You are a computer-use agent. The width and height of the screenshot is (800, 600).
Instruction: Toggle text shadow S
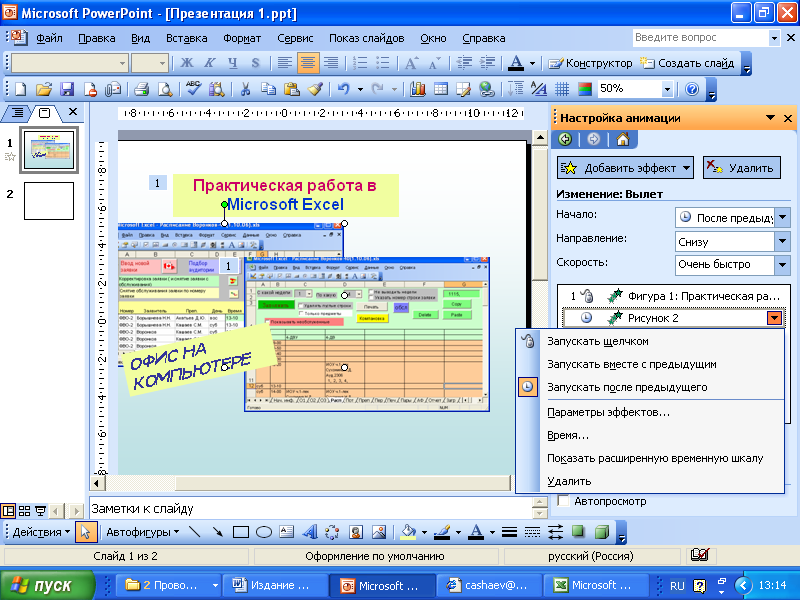pos(256,63)
